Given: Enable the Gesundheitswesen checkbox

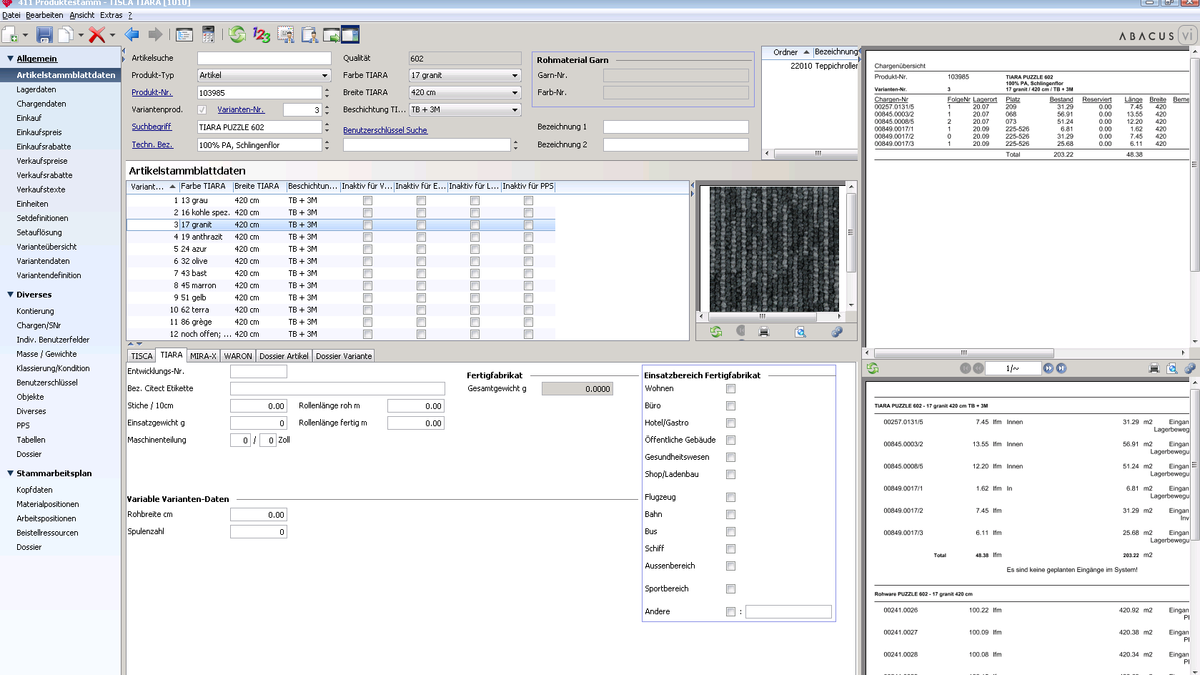Looking at the screenshot, I should [x=731, y=457].
